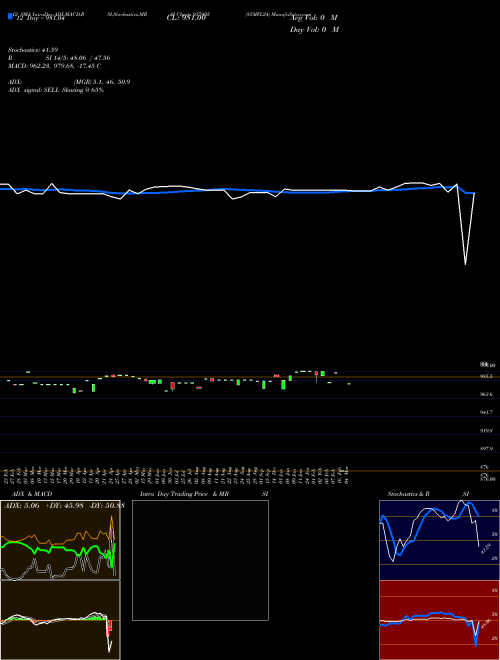The image size is (500, 660).
Task: Click the 919.8 price axis label
Action: (x=486, y=431)
